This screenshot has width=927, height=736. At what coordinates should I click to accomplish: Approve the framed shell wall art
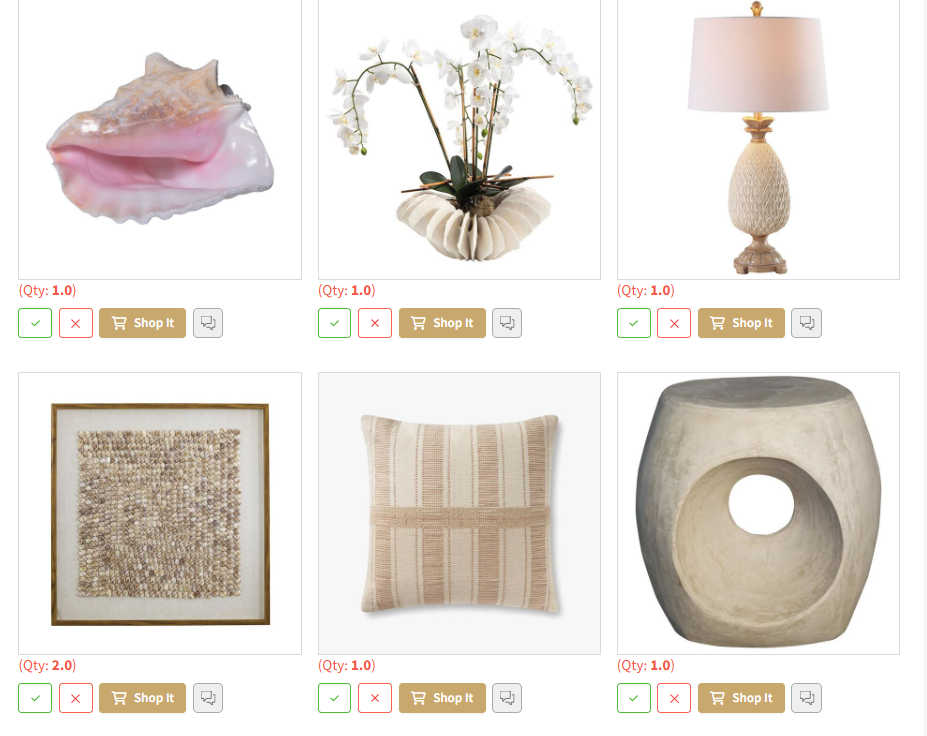(35, 698)
